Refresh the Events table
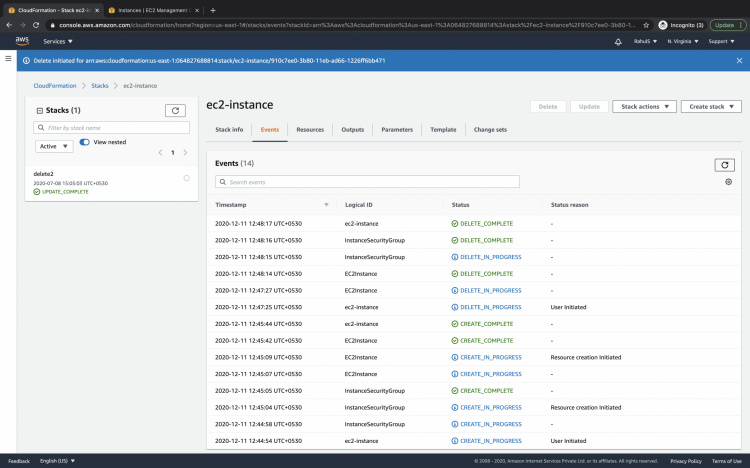 (x=725, y=164)
